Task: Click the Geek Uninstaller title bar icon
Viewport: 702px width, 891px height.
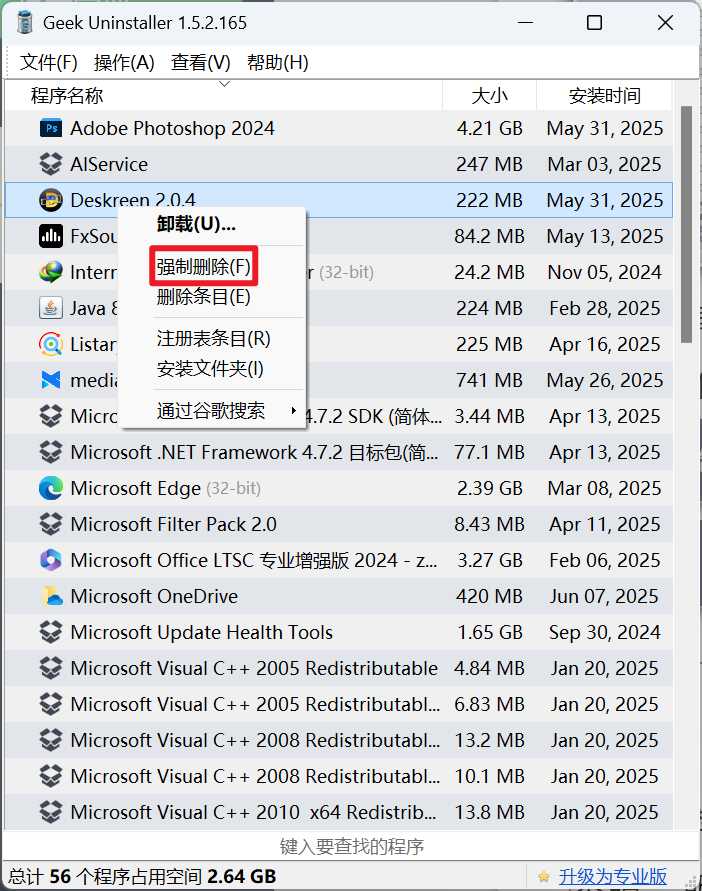Action: (24, 23)
